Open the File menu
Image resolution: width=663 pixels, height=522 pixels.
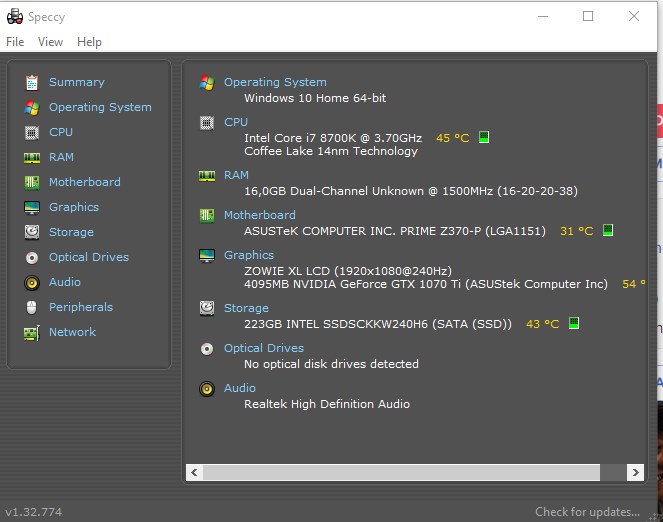click(x=15, y=42)
